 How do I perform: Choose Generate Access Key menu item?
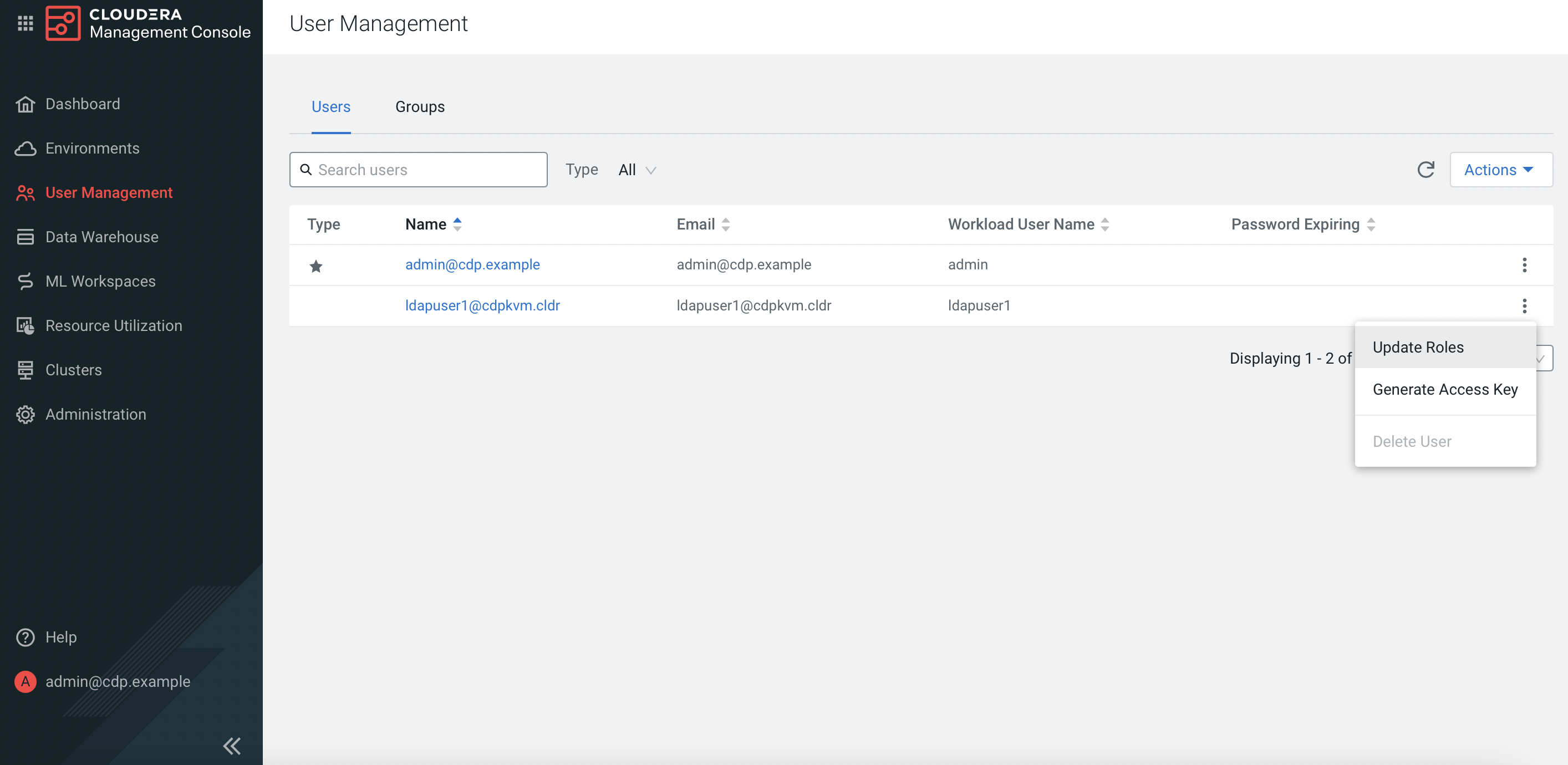pos(1444,390)
